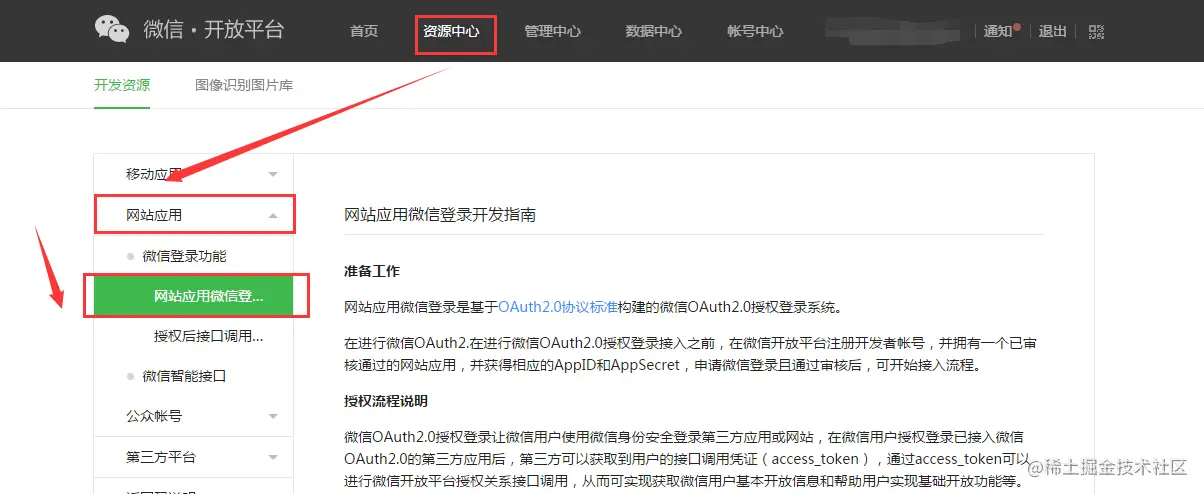Switch to 开发资源 tab
Image resolution: width=1204 pixels, height=494 pixels.
click(x=122, y=85)
